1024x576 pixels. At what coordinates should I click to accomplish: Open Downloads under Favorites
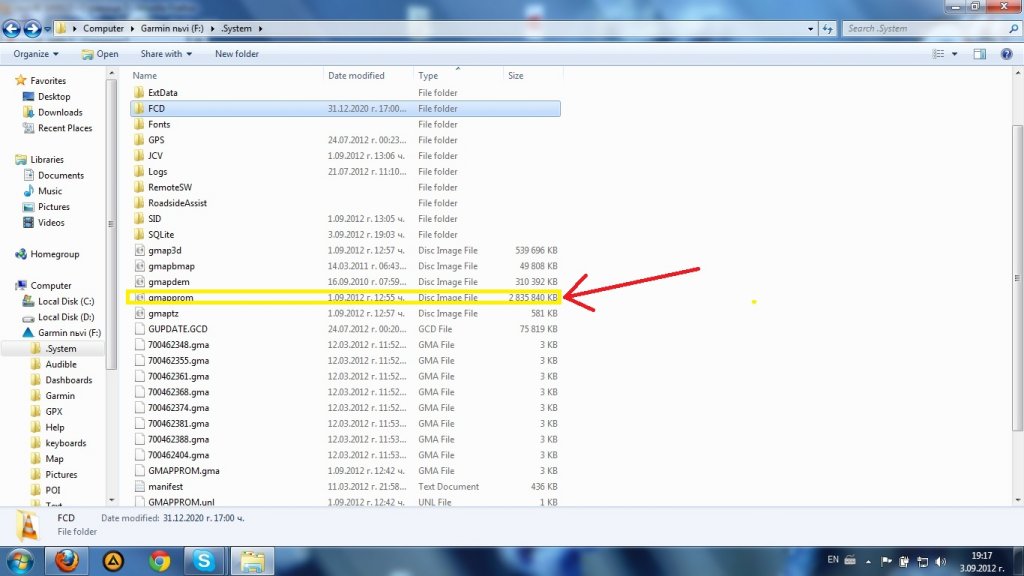click(60, 112)
